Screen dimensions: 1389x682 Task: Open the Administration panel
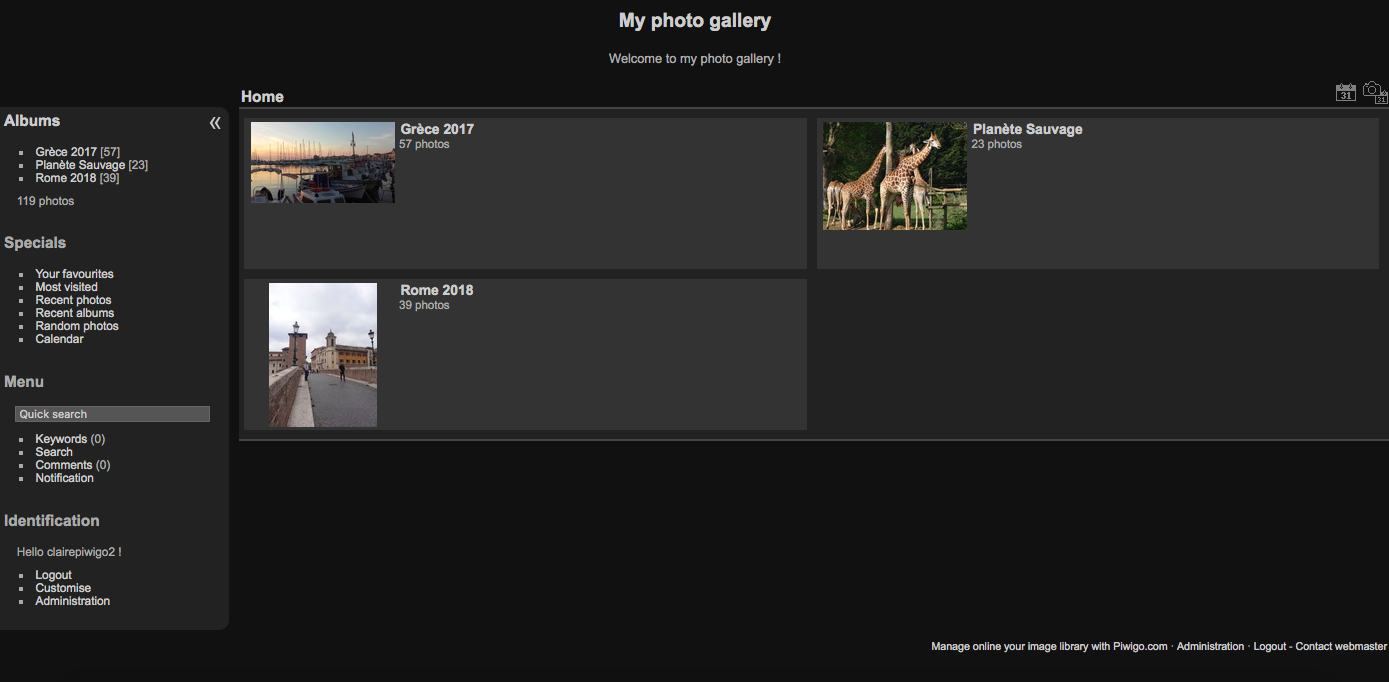click(72, 600)
